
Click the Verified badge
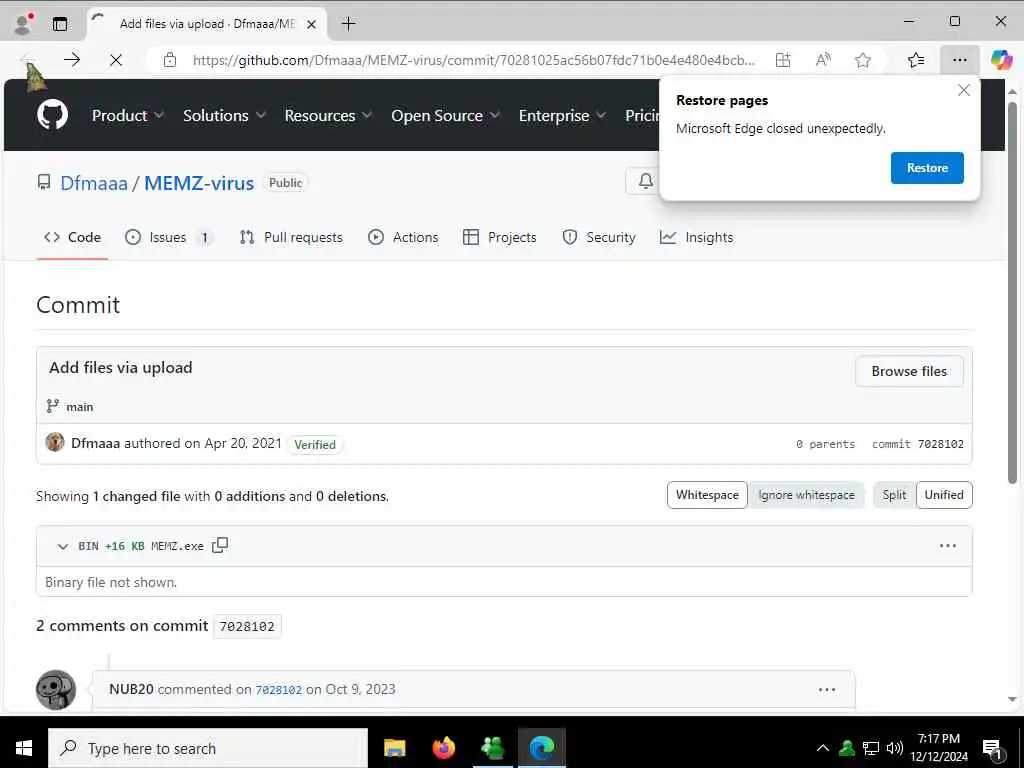315,444
